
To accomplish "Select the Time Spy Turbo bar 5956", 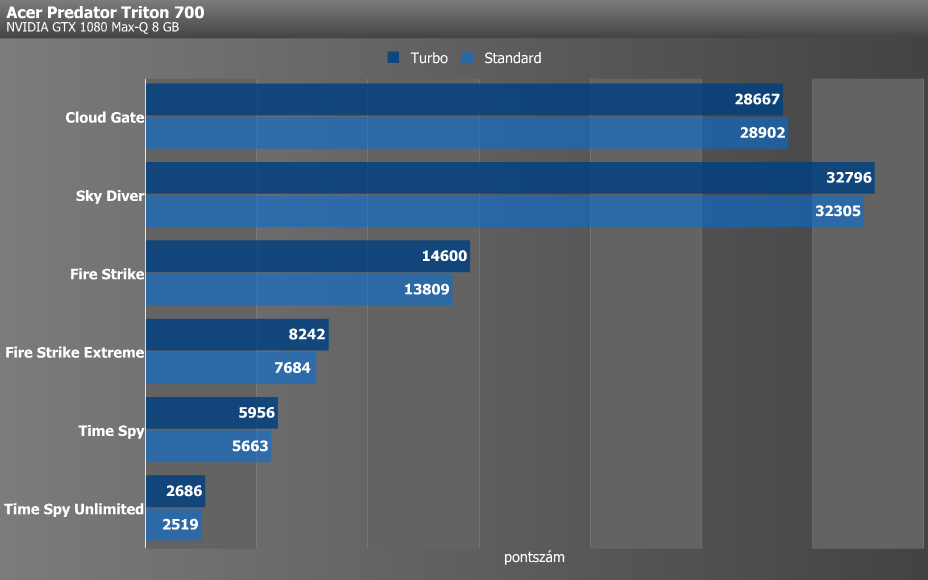I will pyautogui.click(x=212, y=413).
